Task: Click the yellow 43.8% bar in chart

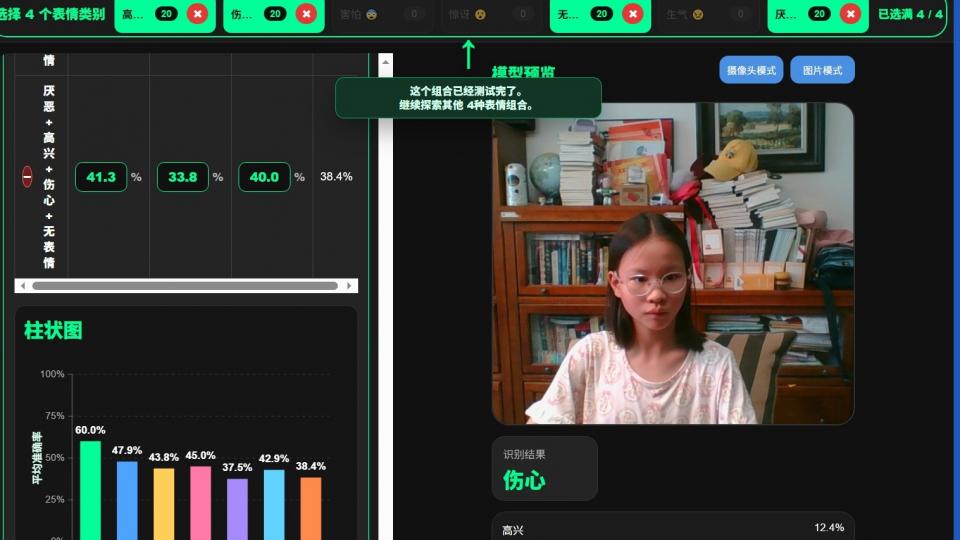Action: click(163, 504)
